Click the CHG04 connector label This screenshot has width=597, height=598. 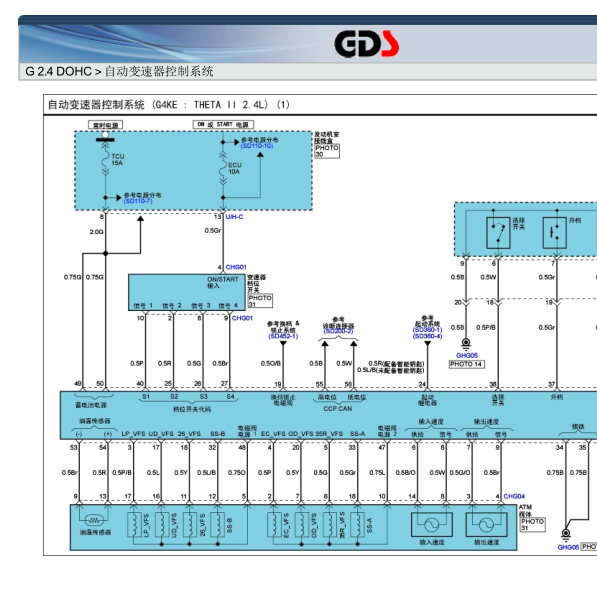(514, 496)
